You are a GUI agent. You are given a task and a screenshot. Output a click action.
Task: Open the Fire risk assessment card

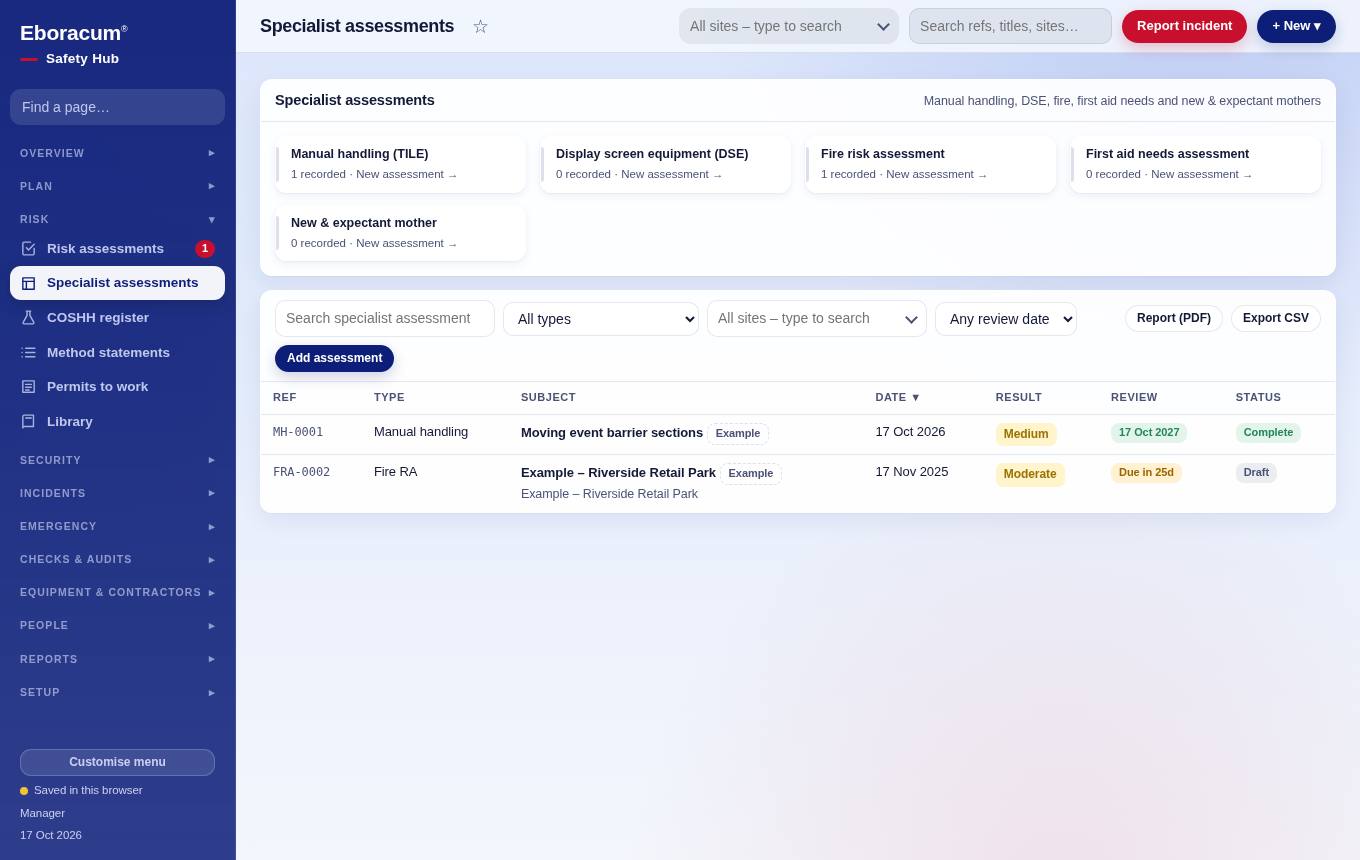pos(930,164)
